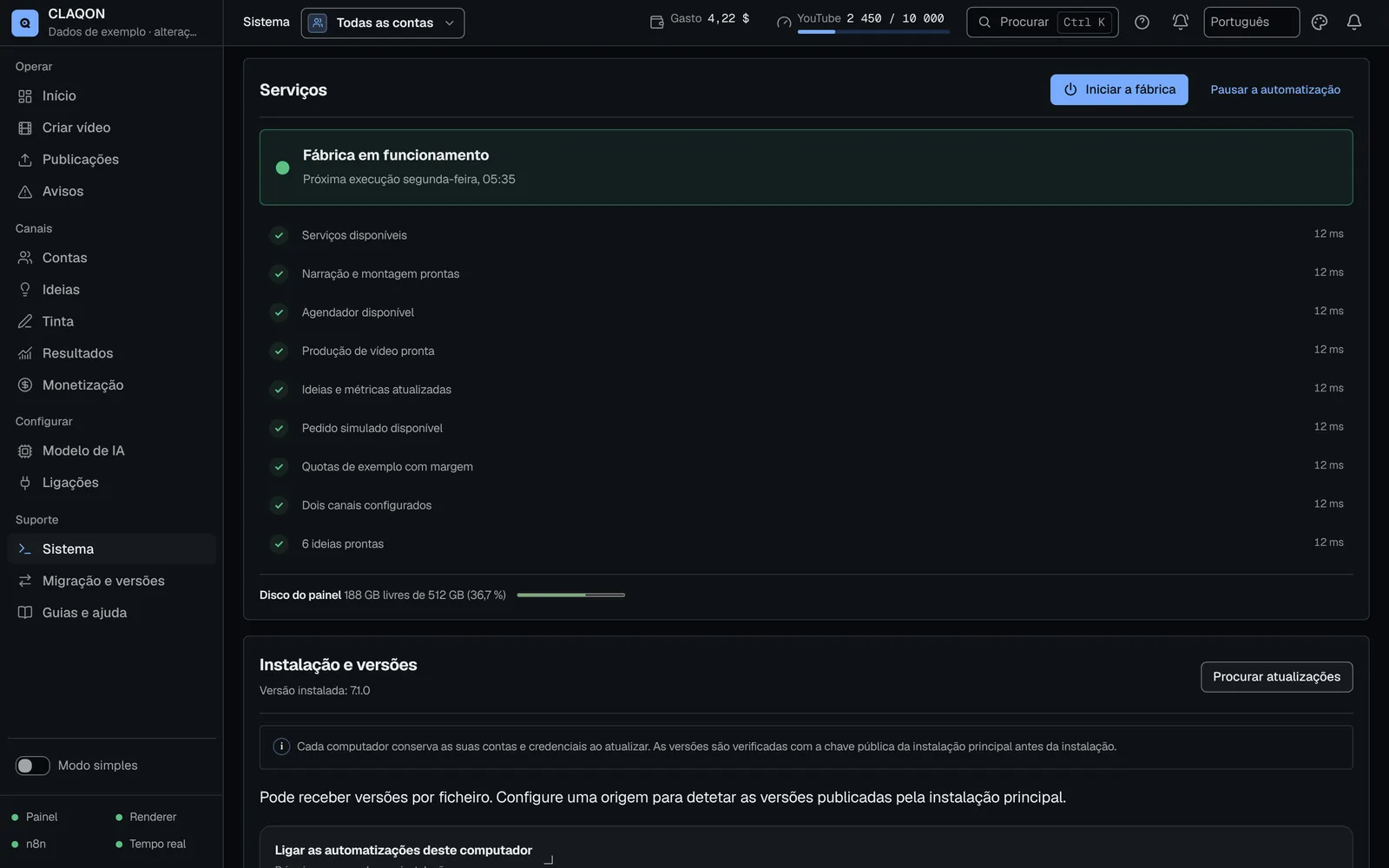Open Modelo de IA settings
1389x868 pixels.
(111, 451)
